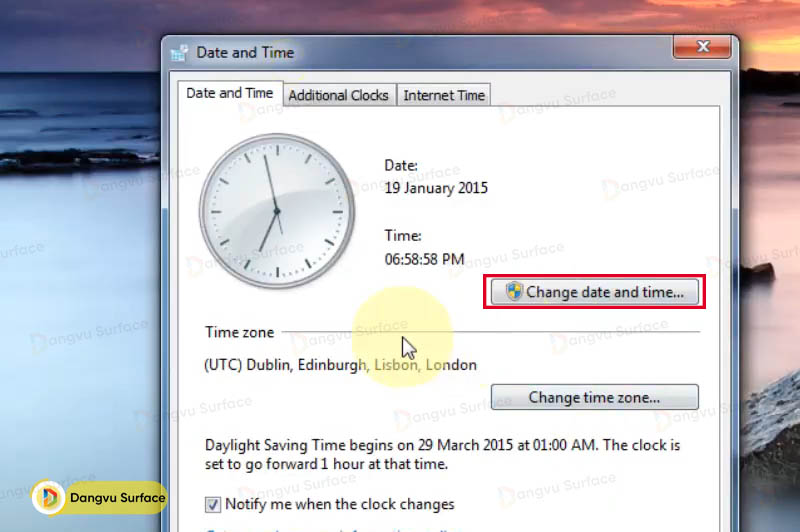Viewport: 800px width, 532px height.
Task: Click the 06:58:58 PM time value
Action: 424,259
